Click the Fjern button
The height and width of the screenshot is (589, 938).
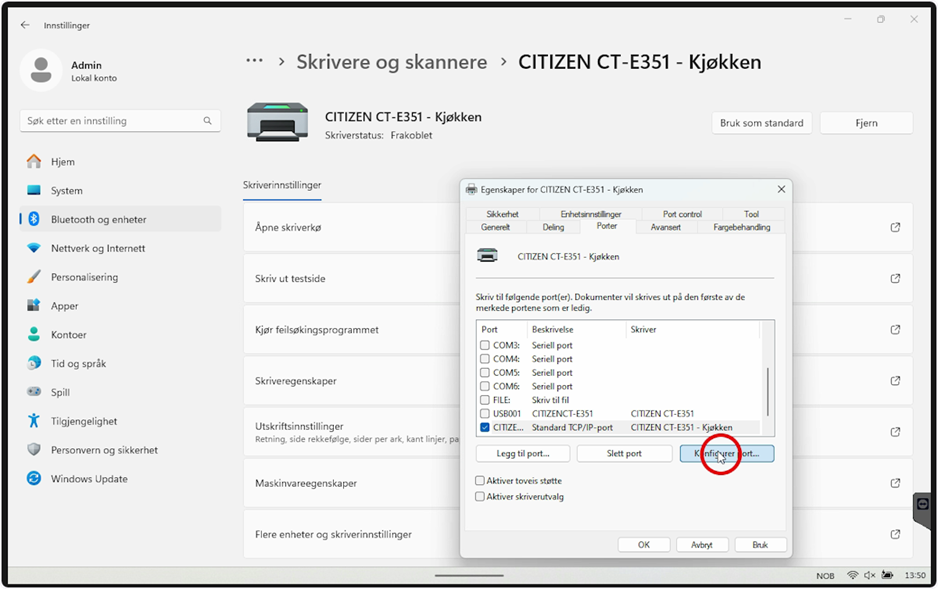(x=866, y=123)
